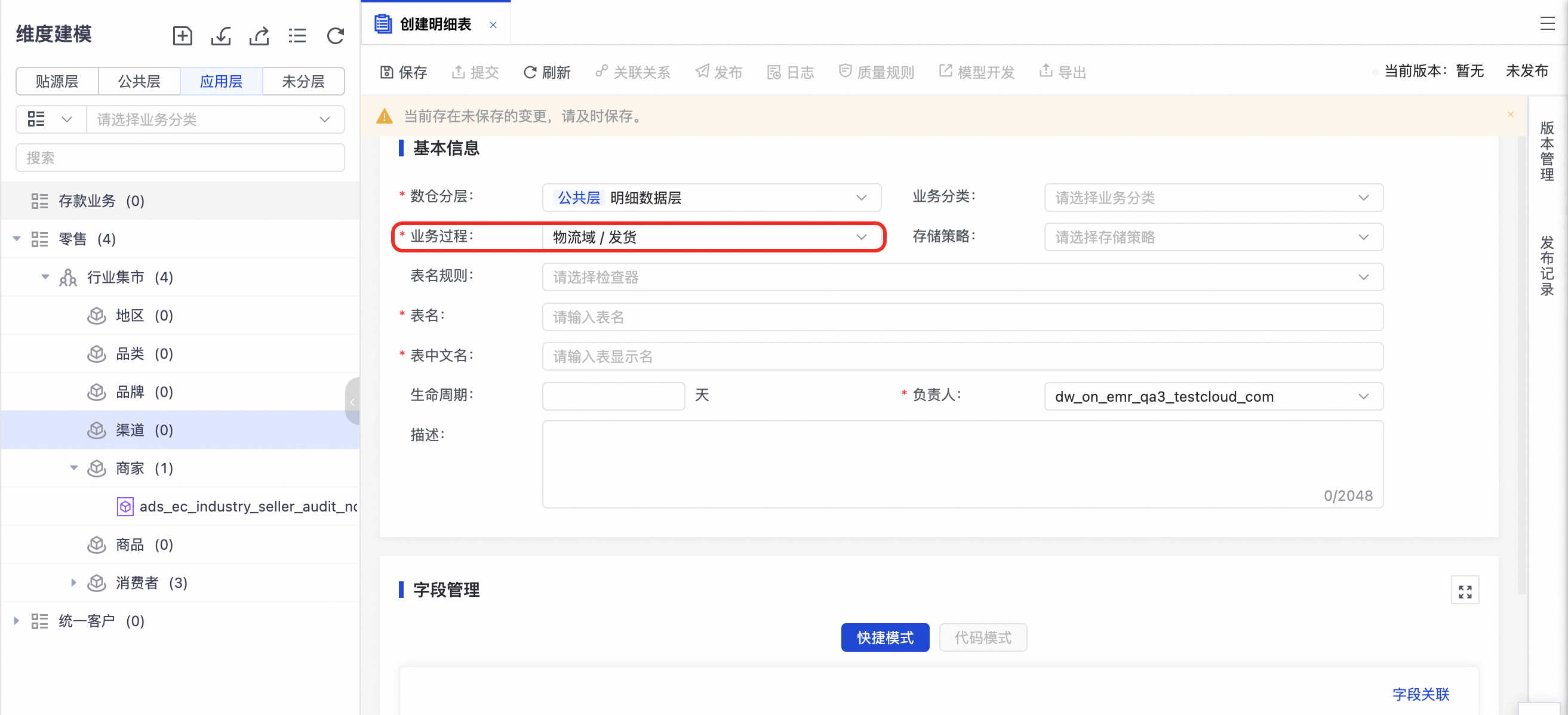Switch to the 贴源层 tab
The image size is (1568, 715).
pos(57,81)
